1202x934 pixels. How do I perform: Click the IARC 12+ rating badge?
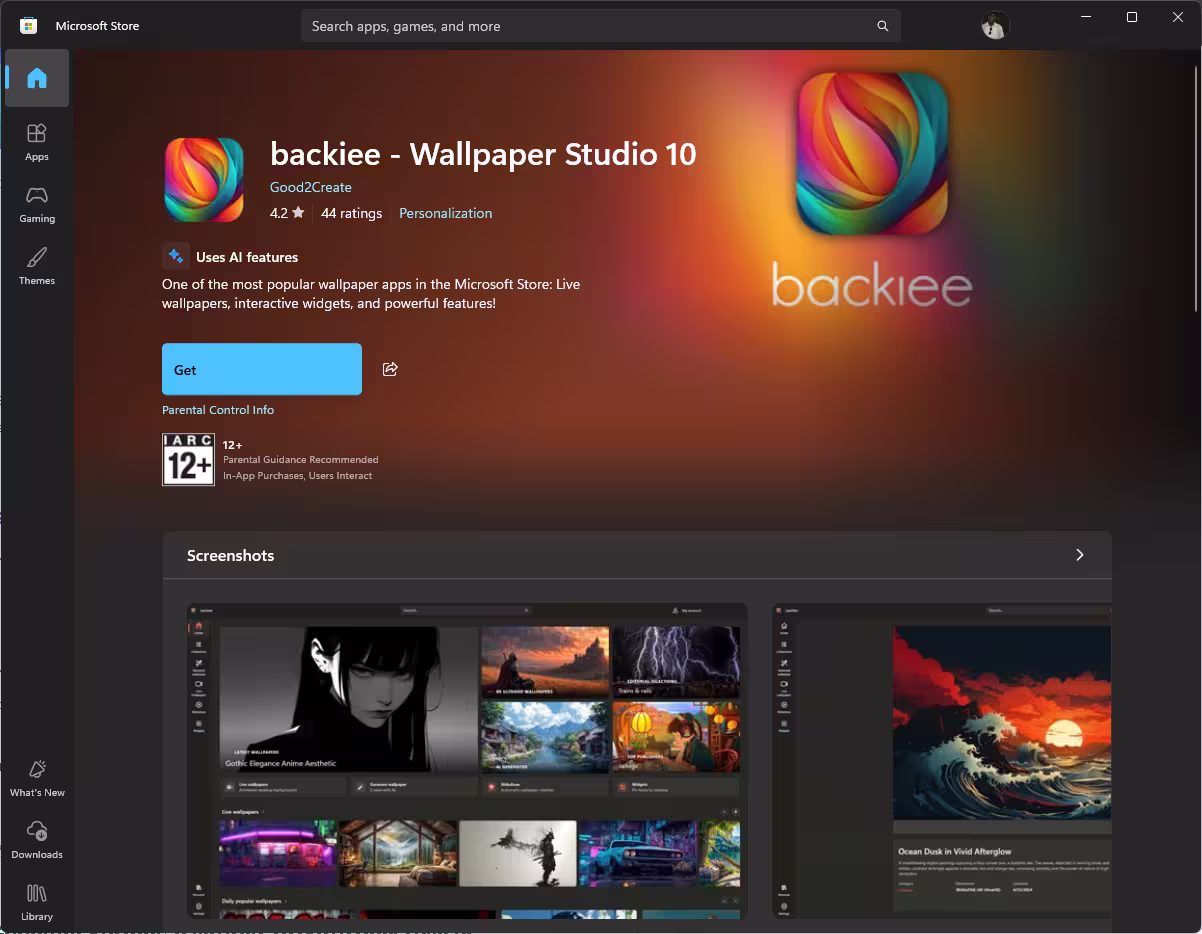click(x=188, y=459)
